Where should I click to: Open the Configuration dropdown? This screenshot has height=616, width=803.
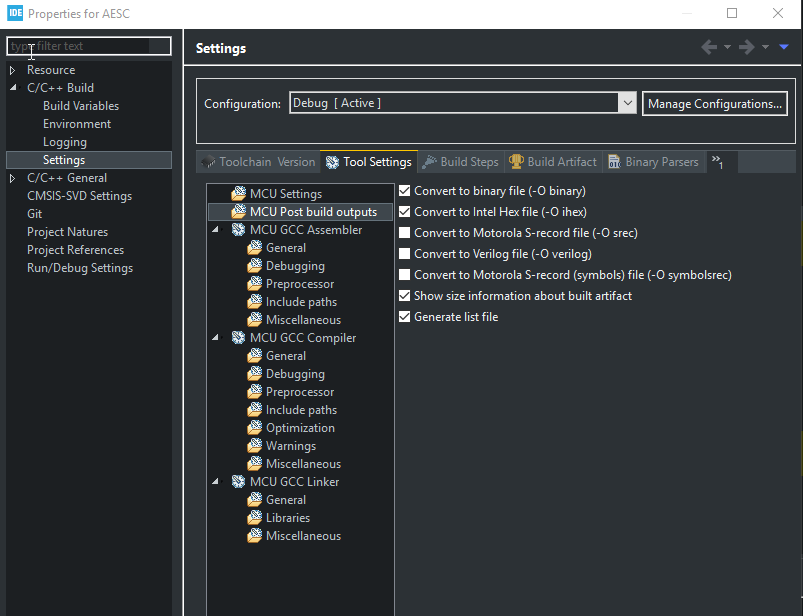pos(628,103)
